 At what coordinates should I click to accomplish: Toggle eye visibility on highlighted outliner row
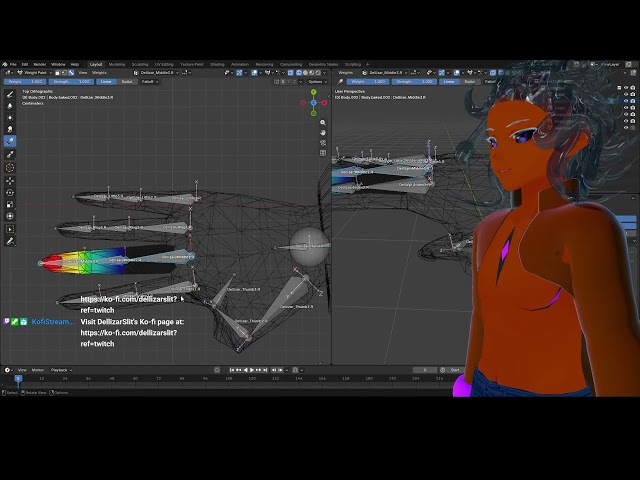point(626,101)
